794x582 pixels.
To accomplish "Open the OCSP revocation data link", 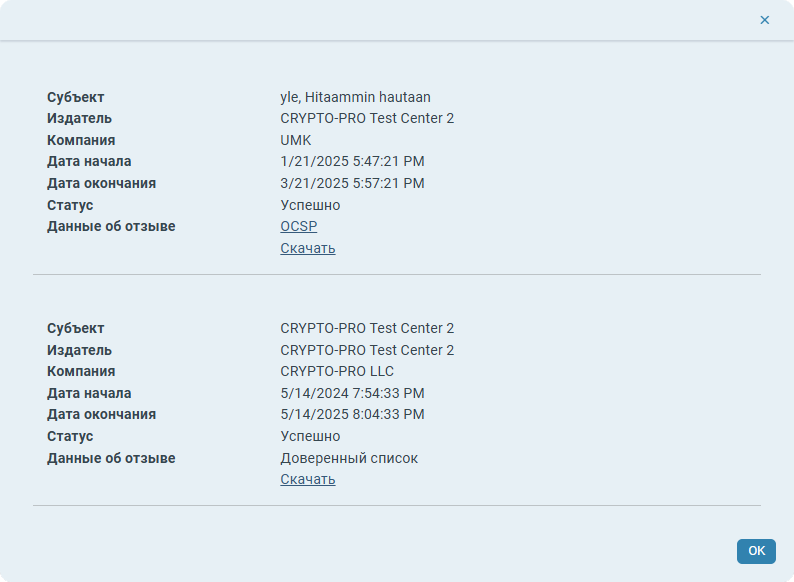I will 298,227.
